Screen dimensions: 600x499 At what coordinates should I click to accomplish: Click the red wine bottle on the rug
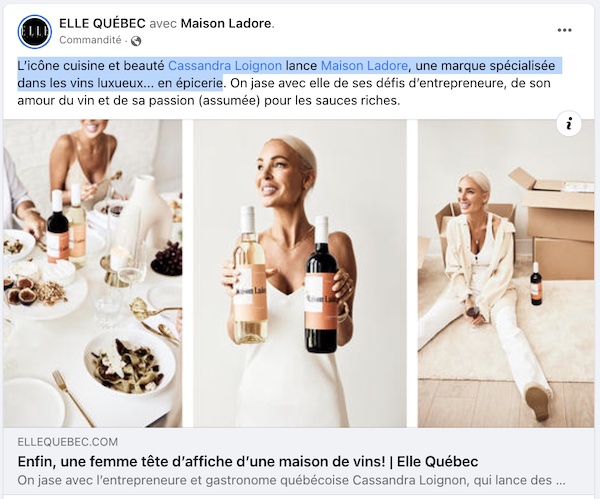(x=536, y=284)
